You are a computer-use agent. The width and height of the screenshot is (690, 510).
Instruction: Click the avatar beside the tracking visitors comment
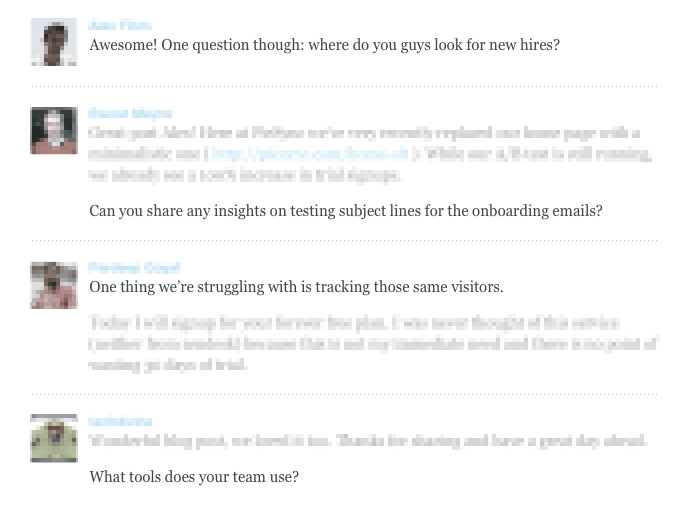click(54, 285)
